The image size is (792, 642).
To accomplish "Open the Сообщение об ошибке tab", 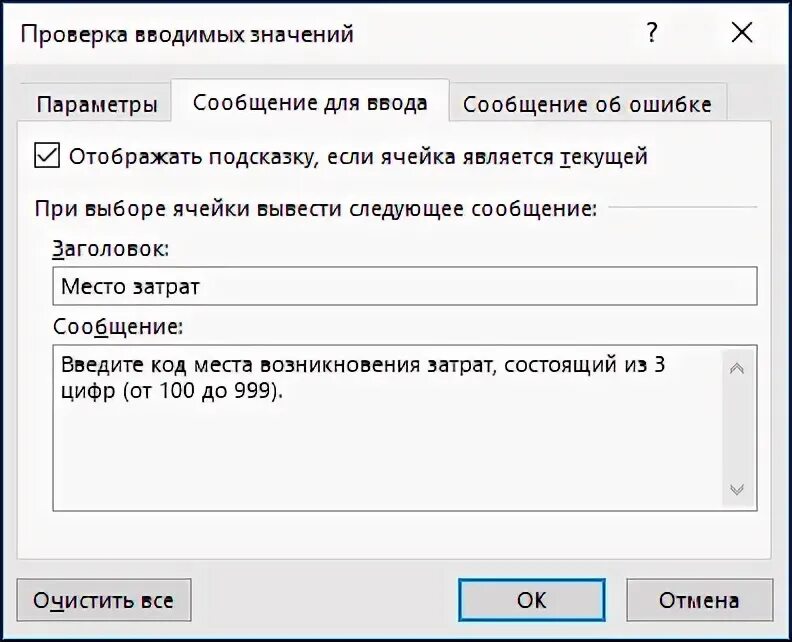I will click(587, 104).
